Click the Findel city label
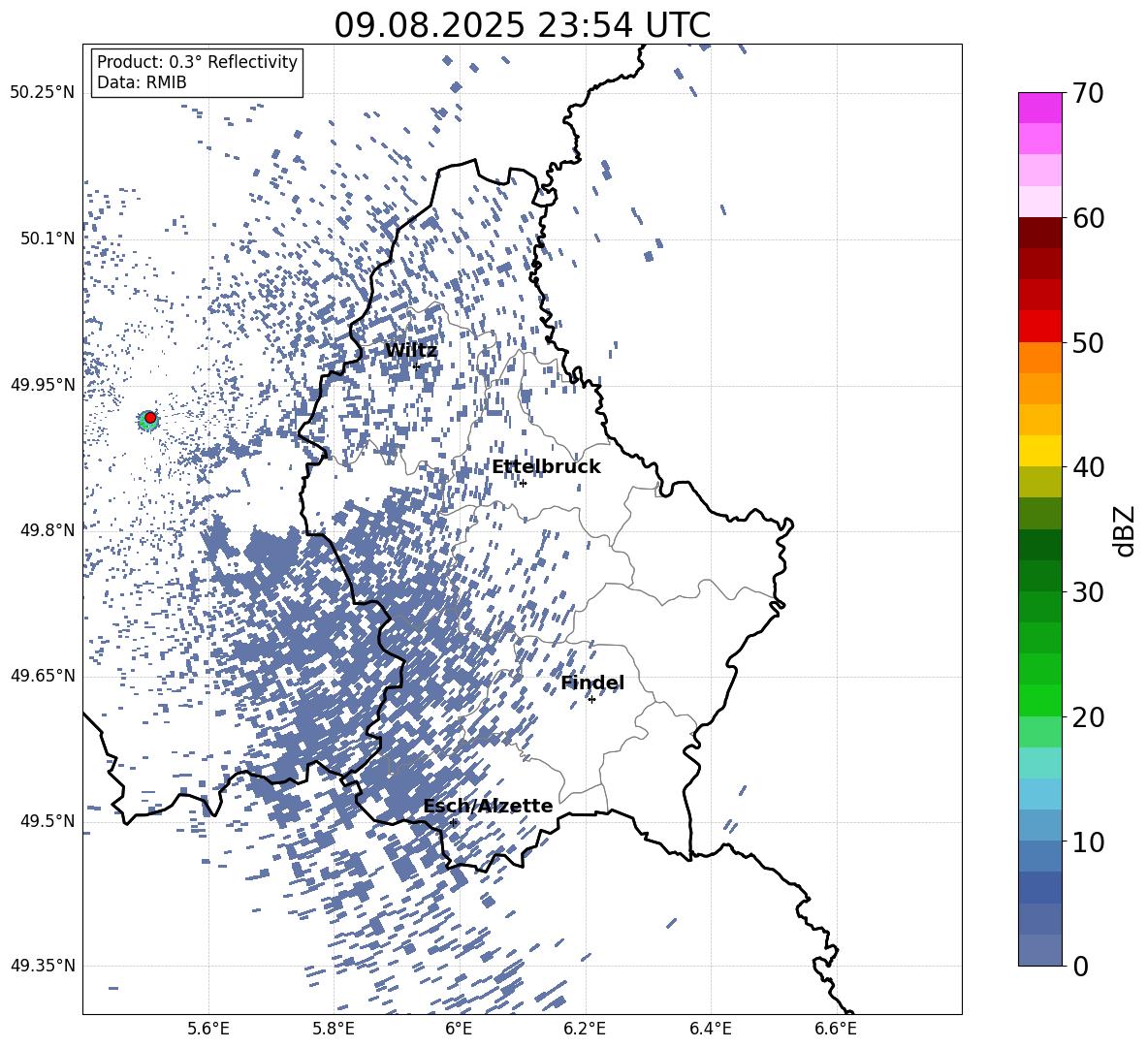This screenshot has height=1048, width=1148. tap(592, 683)
